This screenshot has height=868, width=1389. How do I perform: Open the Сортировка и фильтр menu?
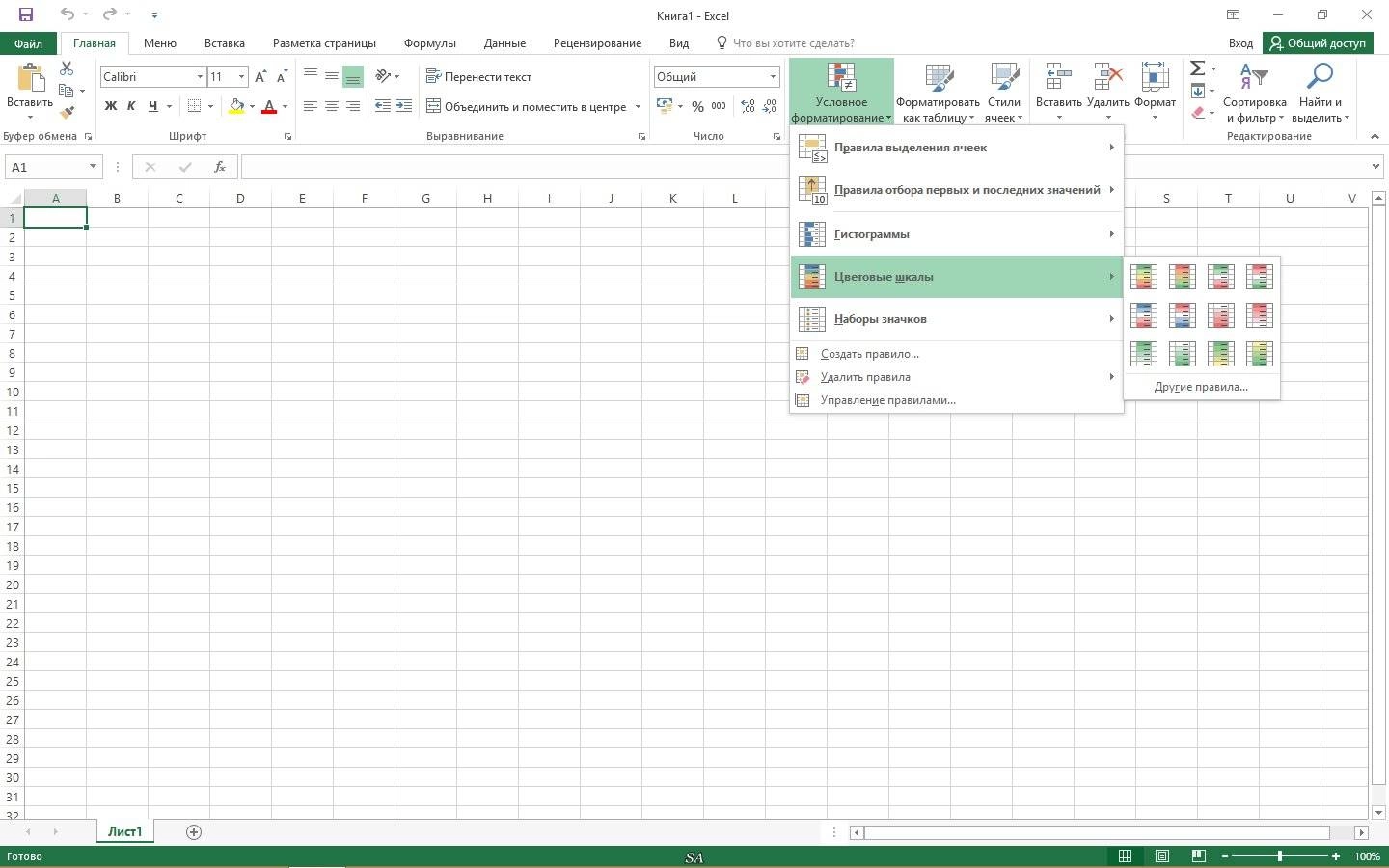(x=1254, y=93)
